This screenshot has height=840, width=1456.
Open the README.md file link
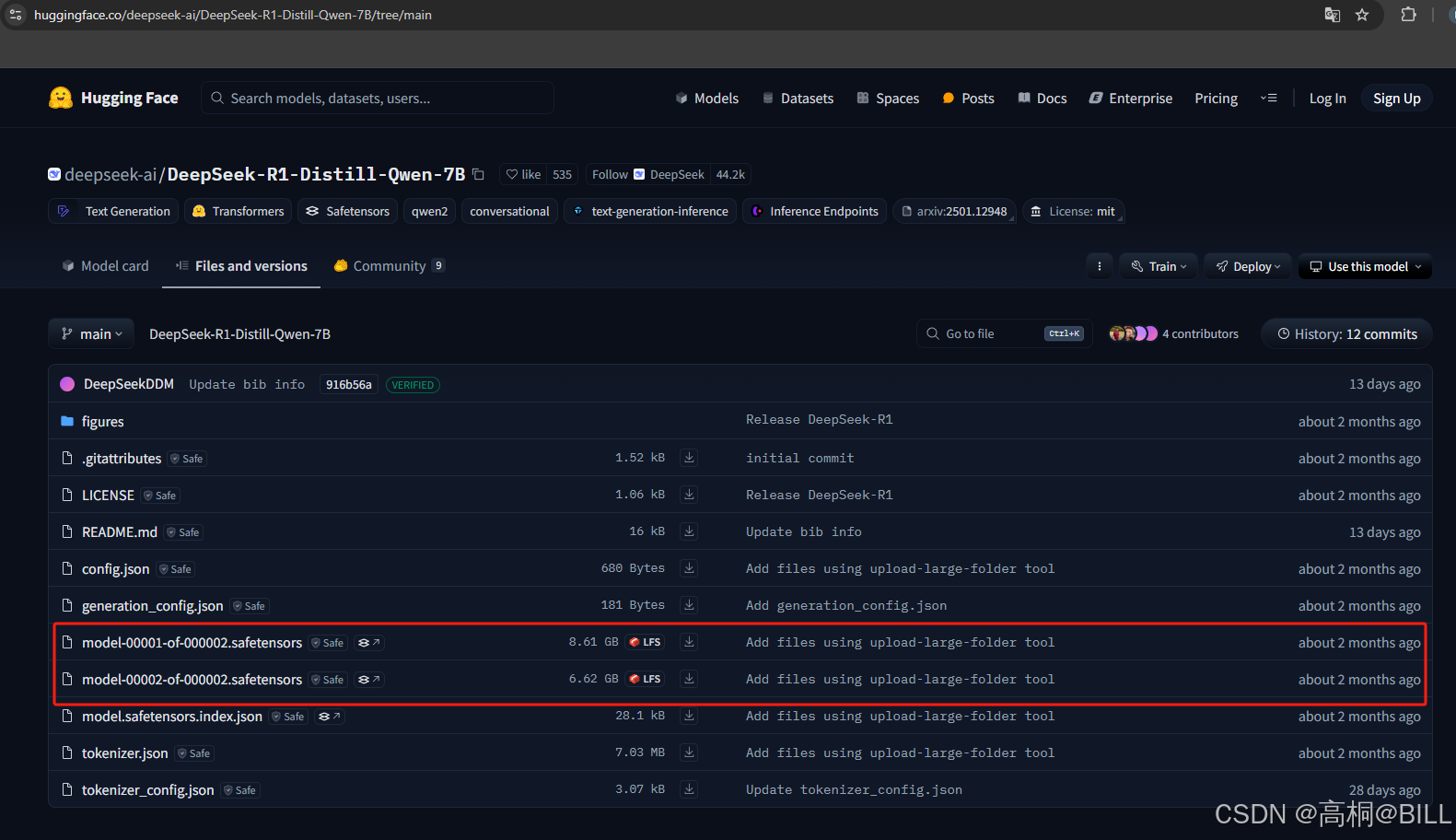pyautogui.click(x=120, y=532)
